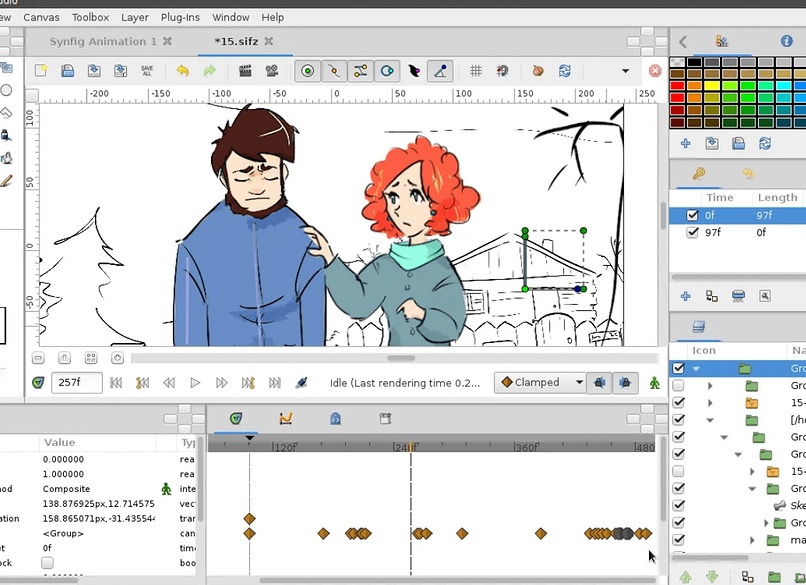Viewport: 806px width, 585px height.
Task: Click the red stop rendering icon
Action: click(x=655, y=70)
